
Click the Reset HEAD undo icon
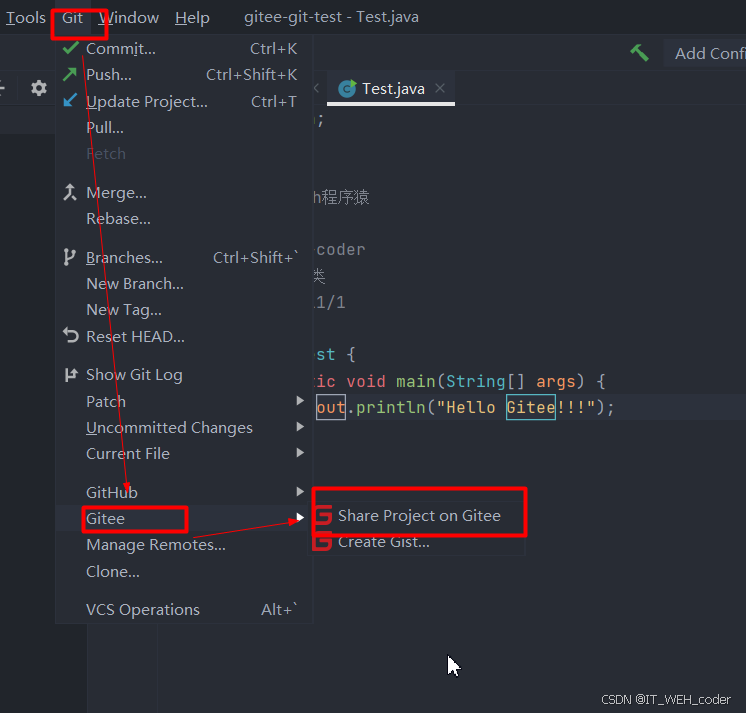71,335
